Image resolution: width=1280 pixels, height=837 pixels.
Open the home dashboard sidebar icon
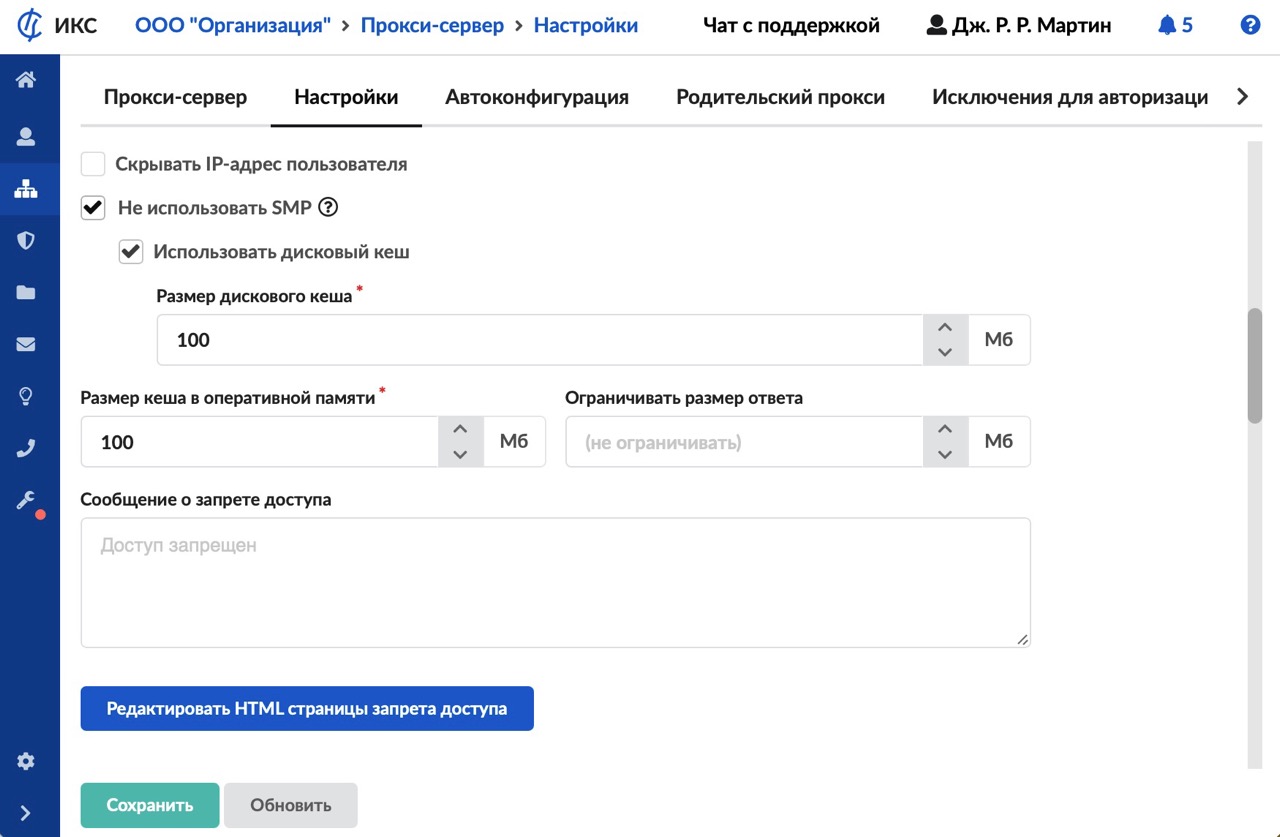(26, 81)
